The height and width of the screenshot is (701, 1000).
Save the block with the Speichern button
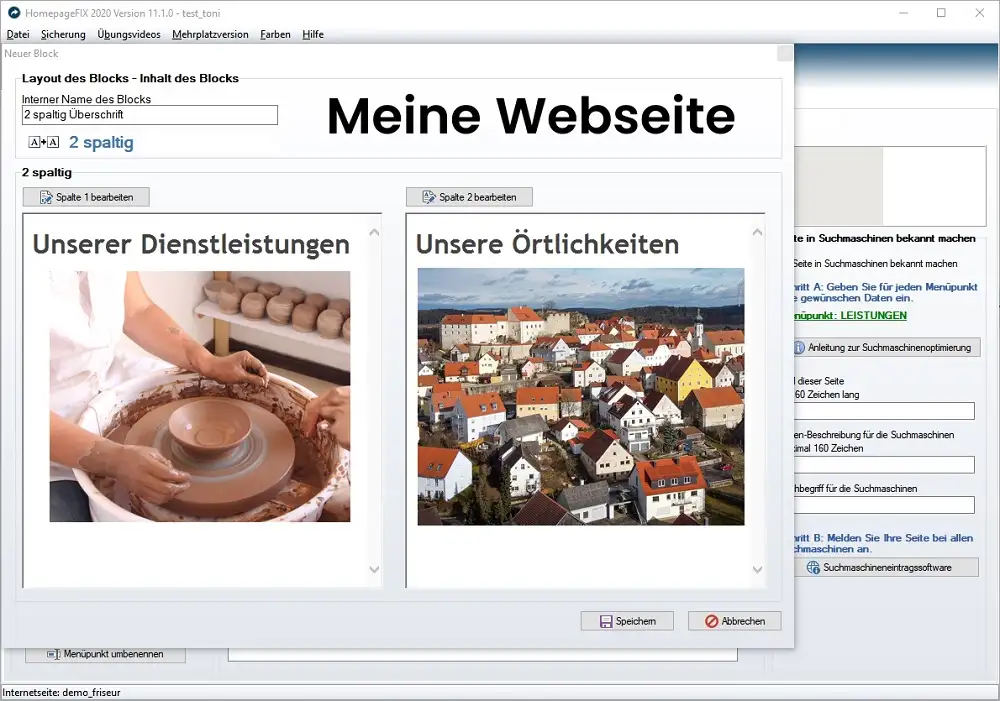click(627, 621)
